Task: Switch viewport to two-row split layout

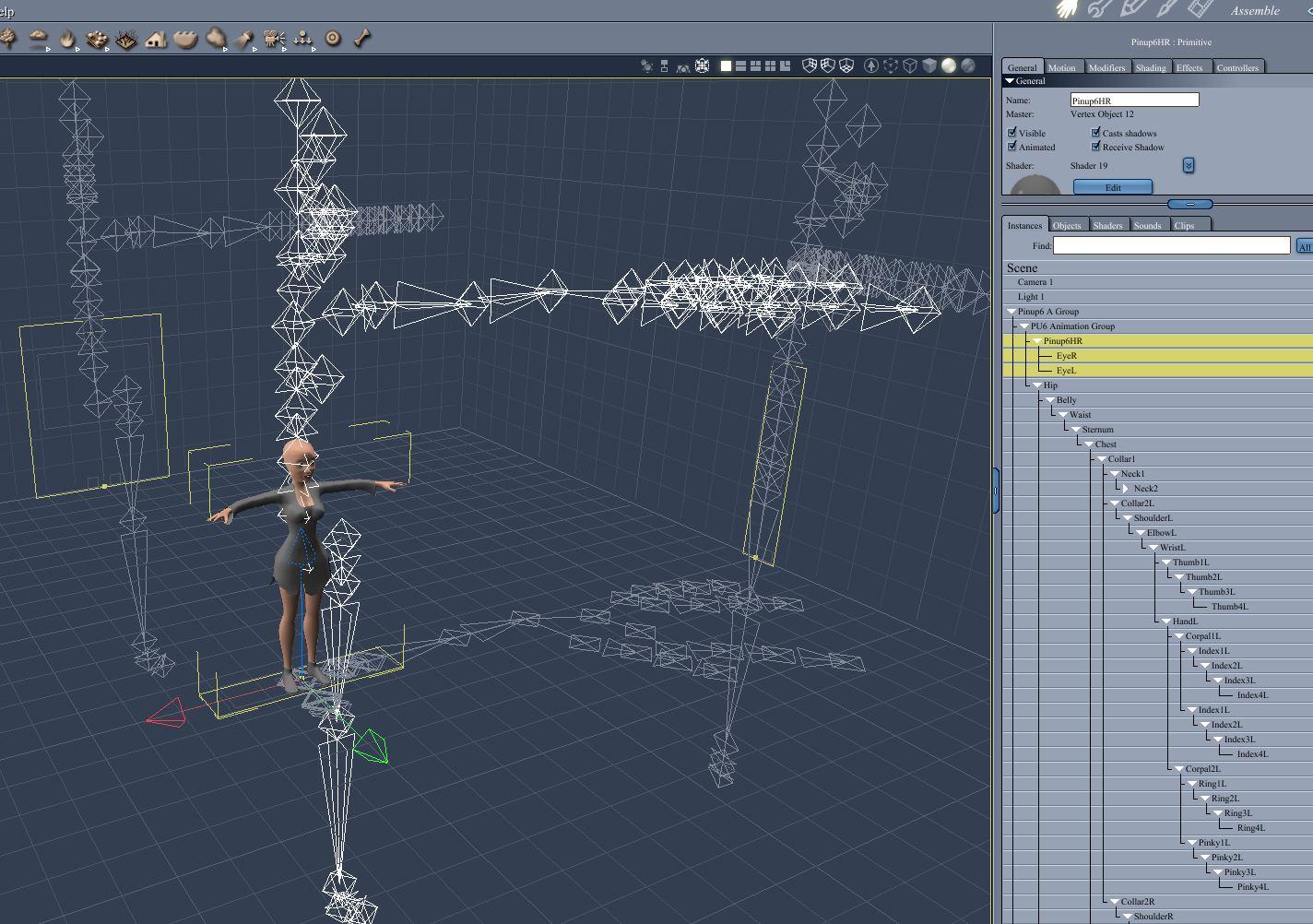Action: coord(740,65)
